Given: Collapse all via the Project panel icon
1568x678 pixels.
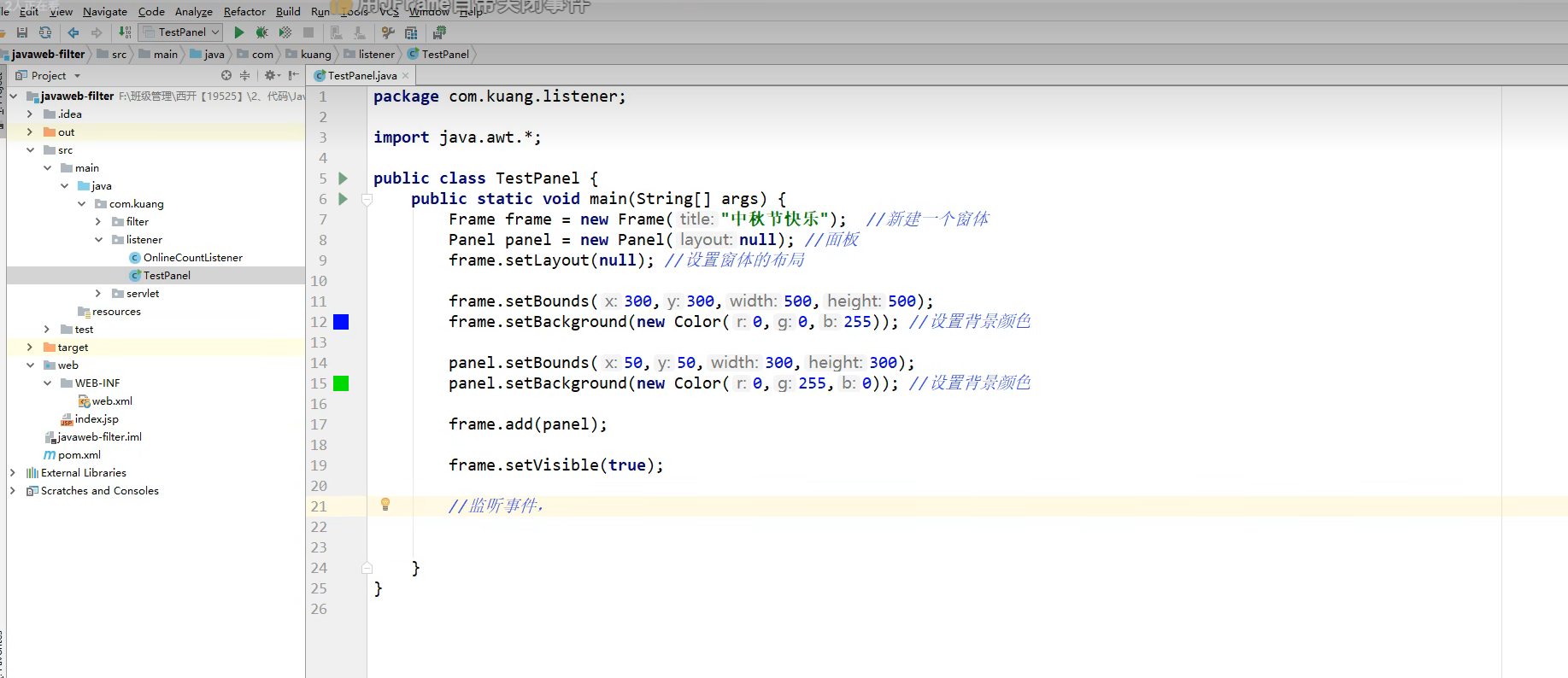Looking at the screenshot, I should 244,75.
